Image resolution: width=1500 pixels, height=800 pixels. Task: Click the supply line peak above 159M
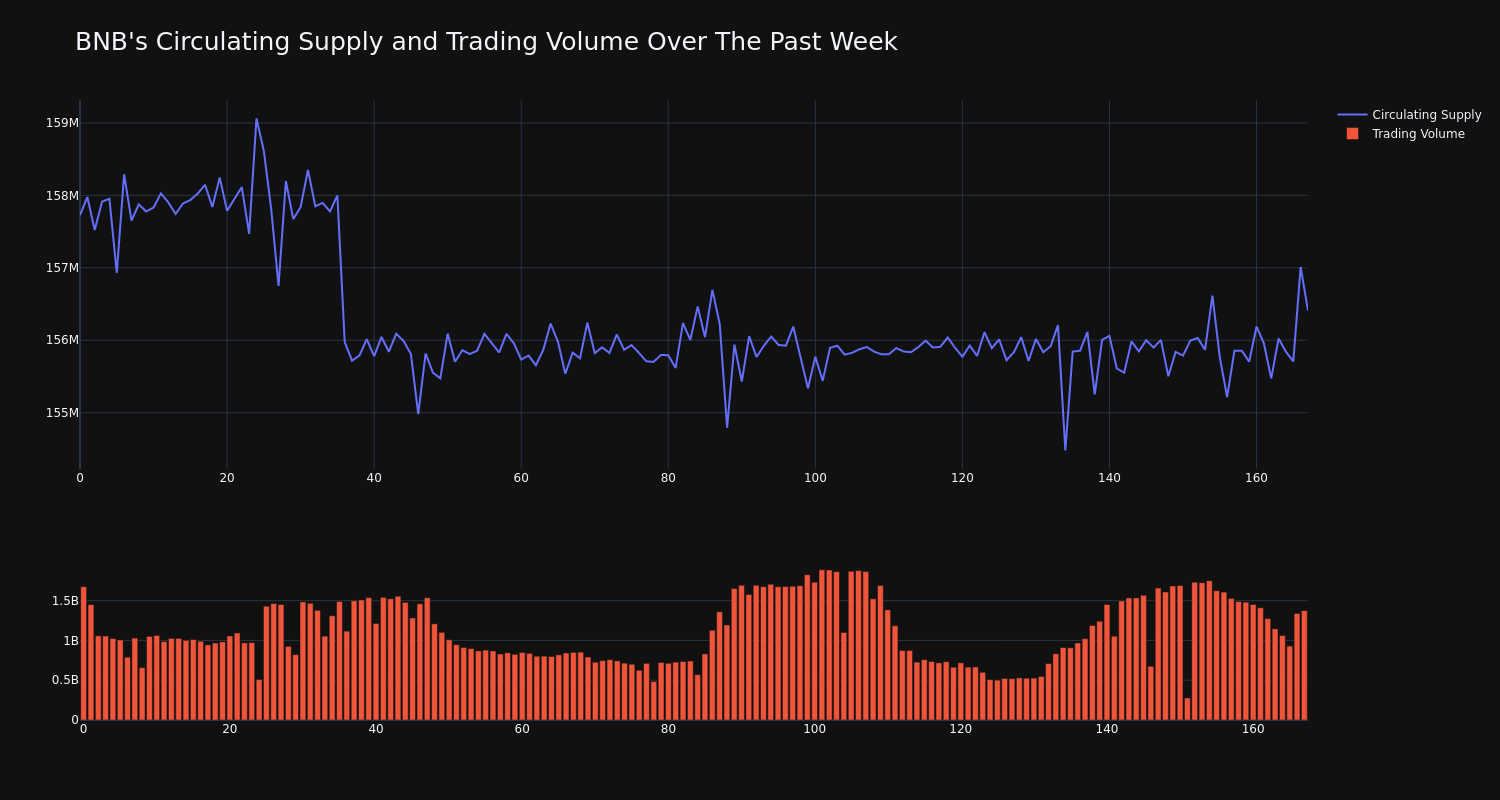[256, 119]
